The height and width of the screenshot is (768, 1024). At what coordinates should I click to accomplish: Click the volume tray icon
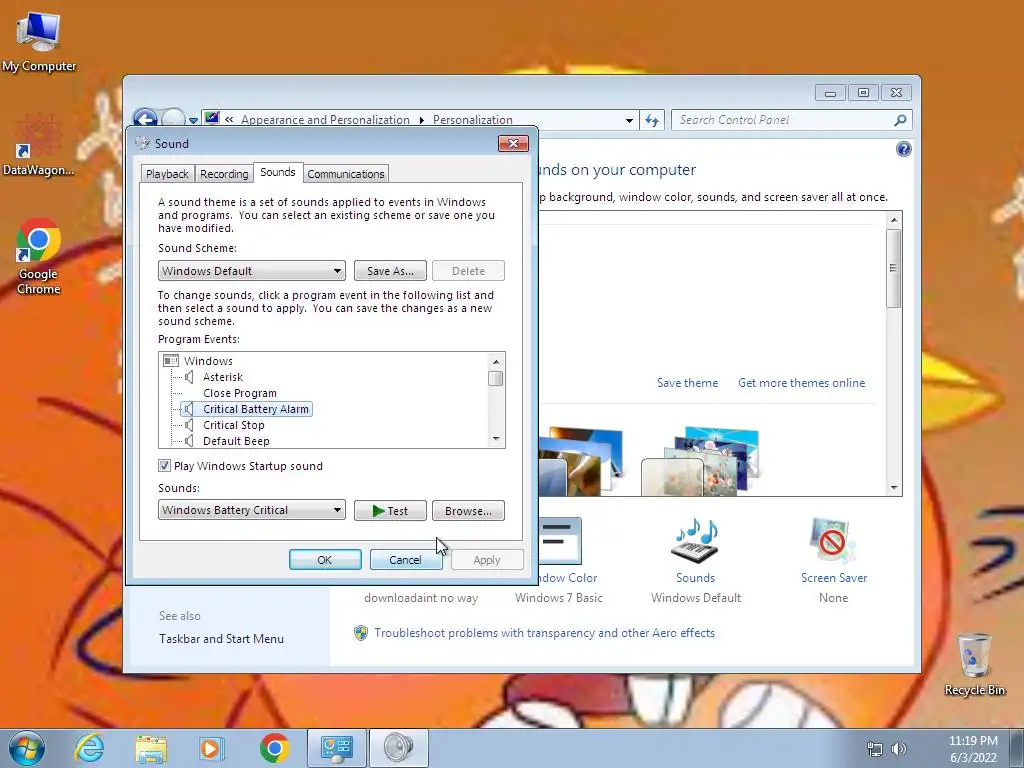tap(899, 749)
